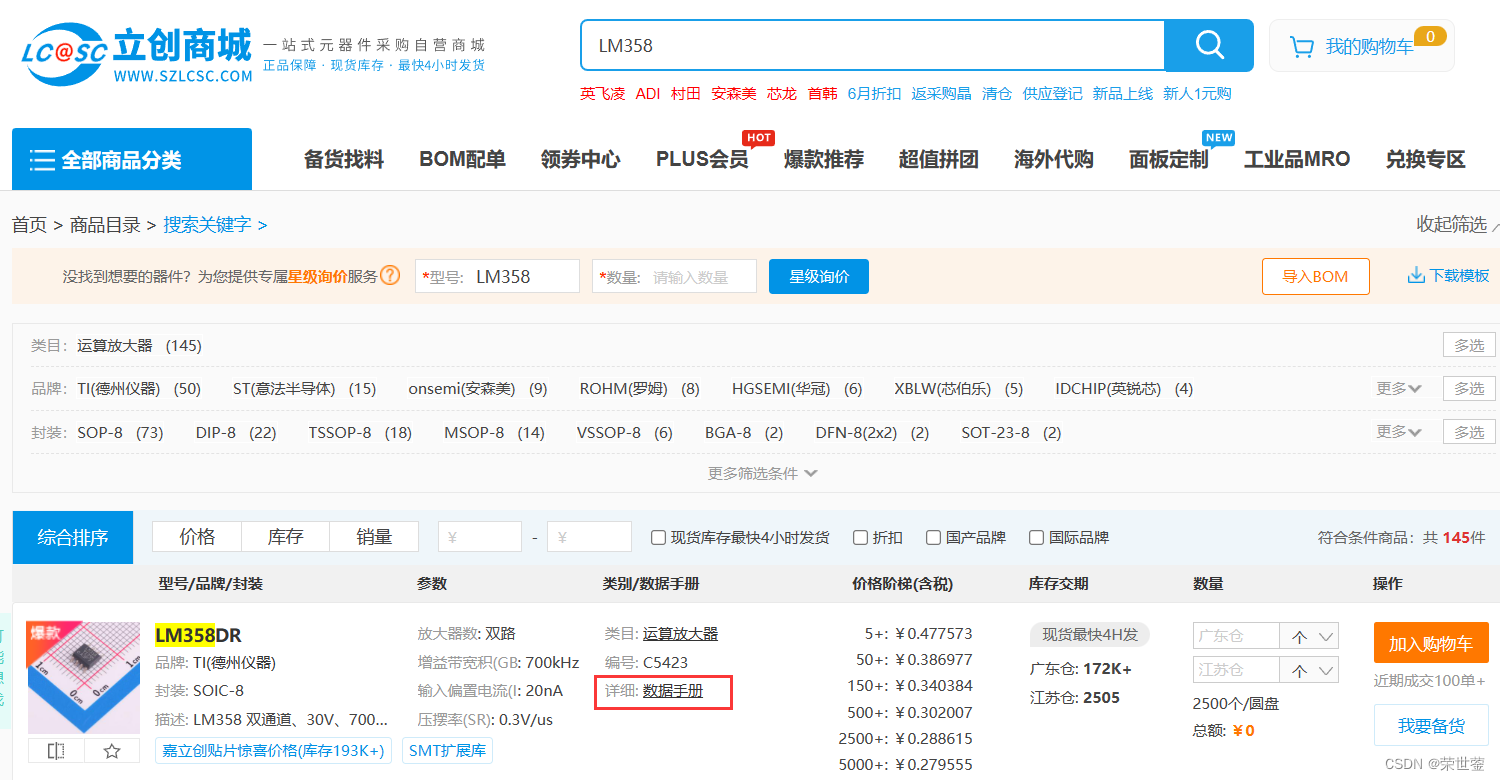Click the 首页 breadcrumb
Screen dimensions: 1500x780
pos(29,225)
